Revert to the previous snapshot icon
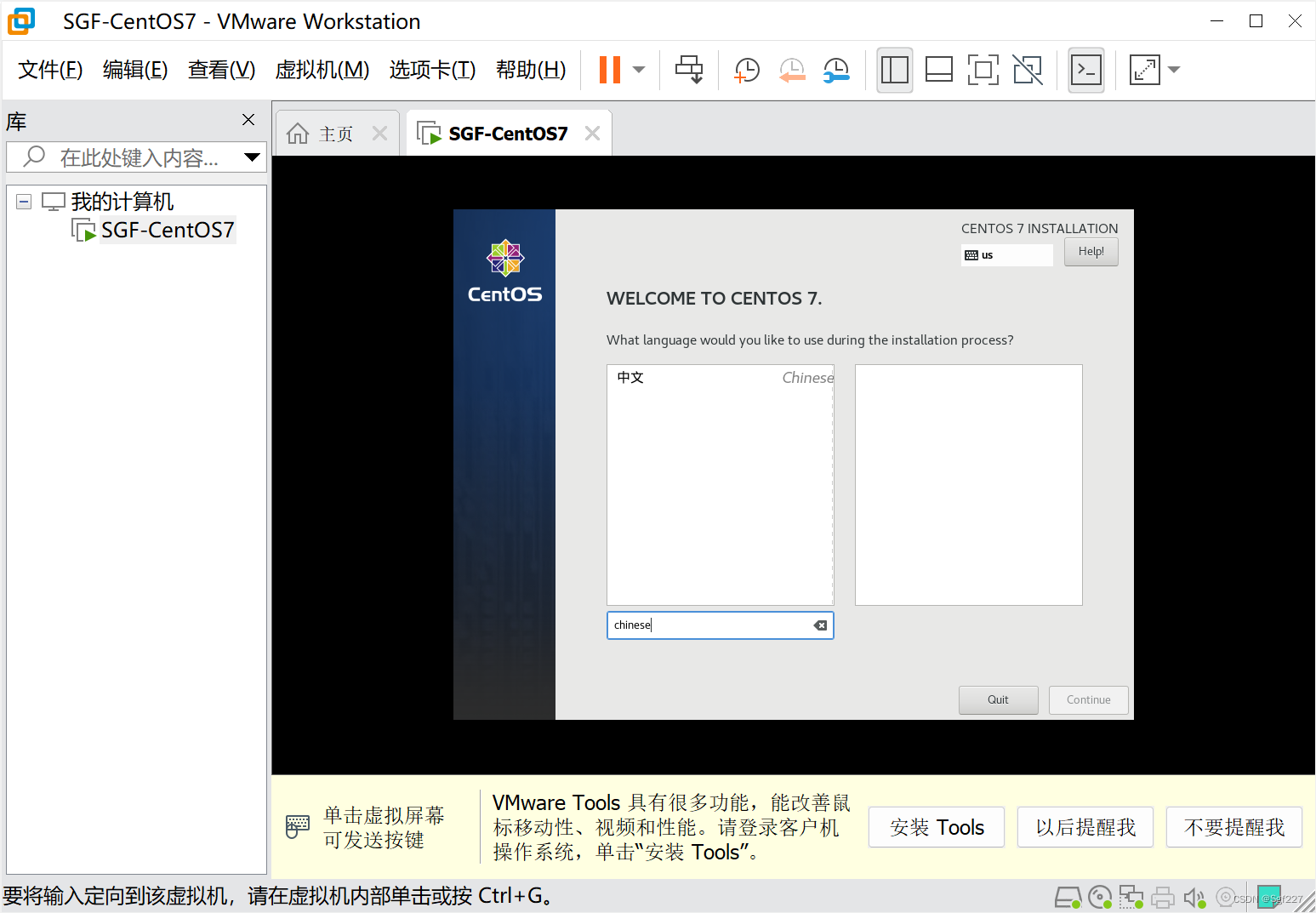The width and height of the screenshot is (1316, 913). [x=792, y=70]
